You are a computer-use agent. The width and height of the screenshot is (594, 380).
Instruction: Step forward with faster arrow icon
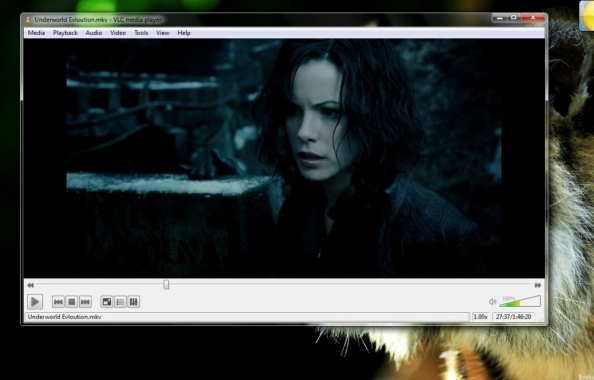(538, 285)
